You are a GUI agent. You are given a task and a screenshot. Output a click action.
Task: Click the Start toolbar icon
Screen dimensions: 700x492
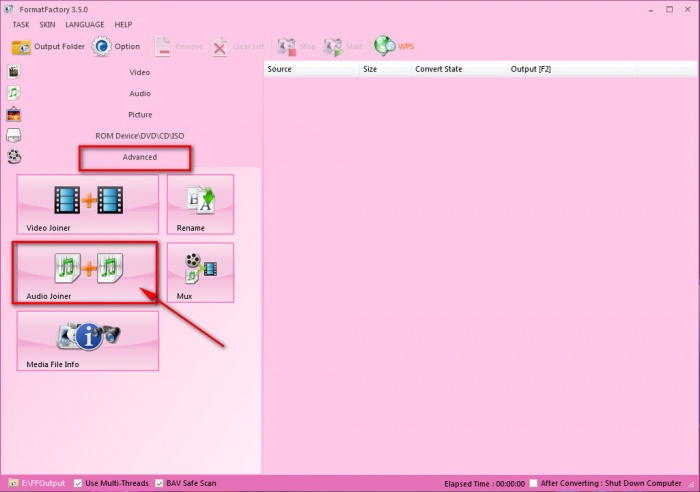coord(333,46)
